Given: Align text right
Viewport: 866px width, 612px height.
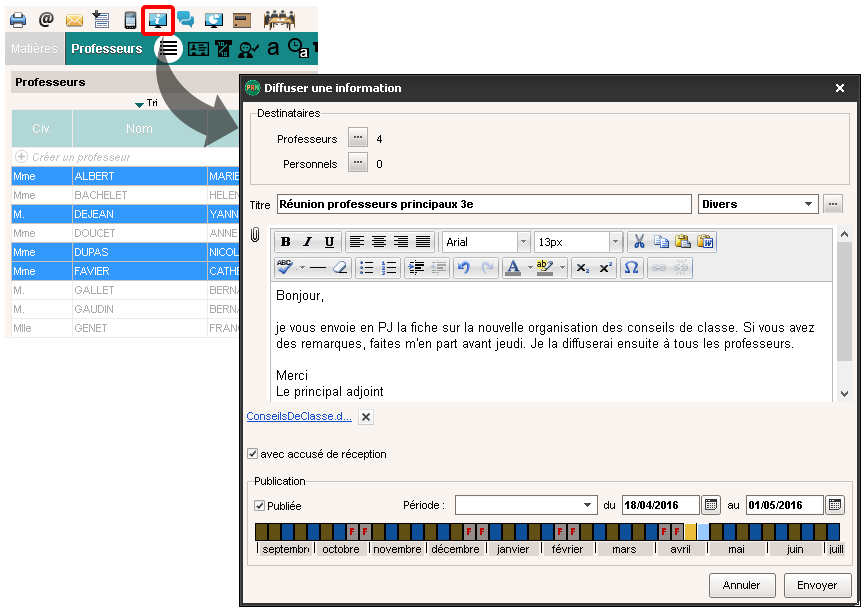Looking at the screenshot, I should [400, 241].
